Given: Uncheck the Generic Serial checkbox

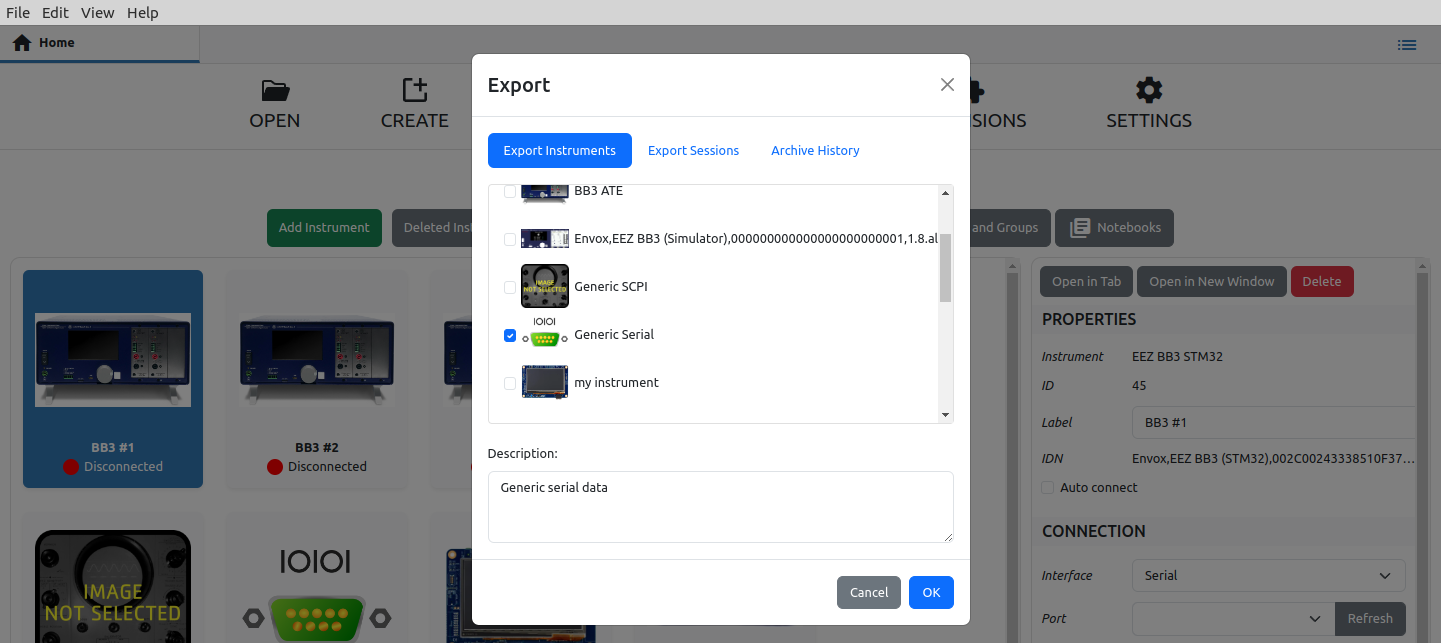Looking at the screenshot, I should [x=510, y=336].
